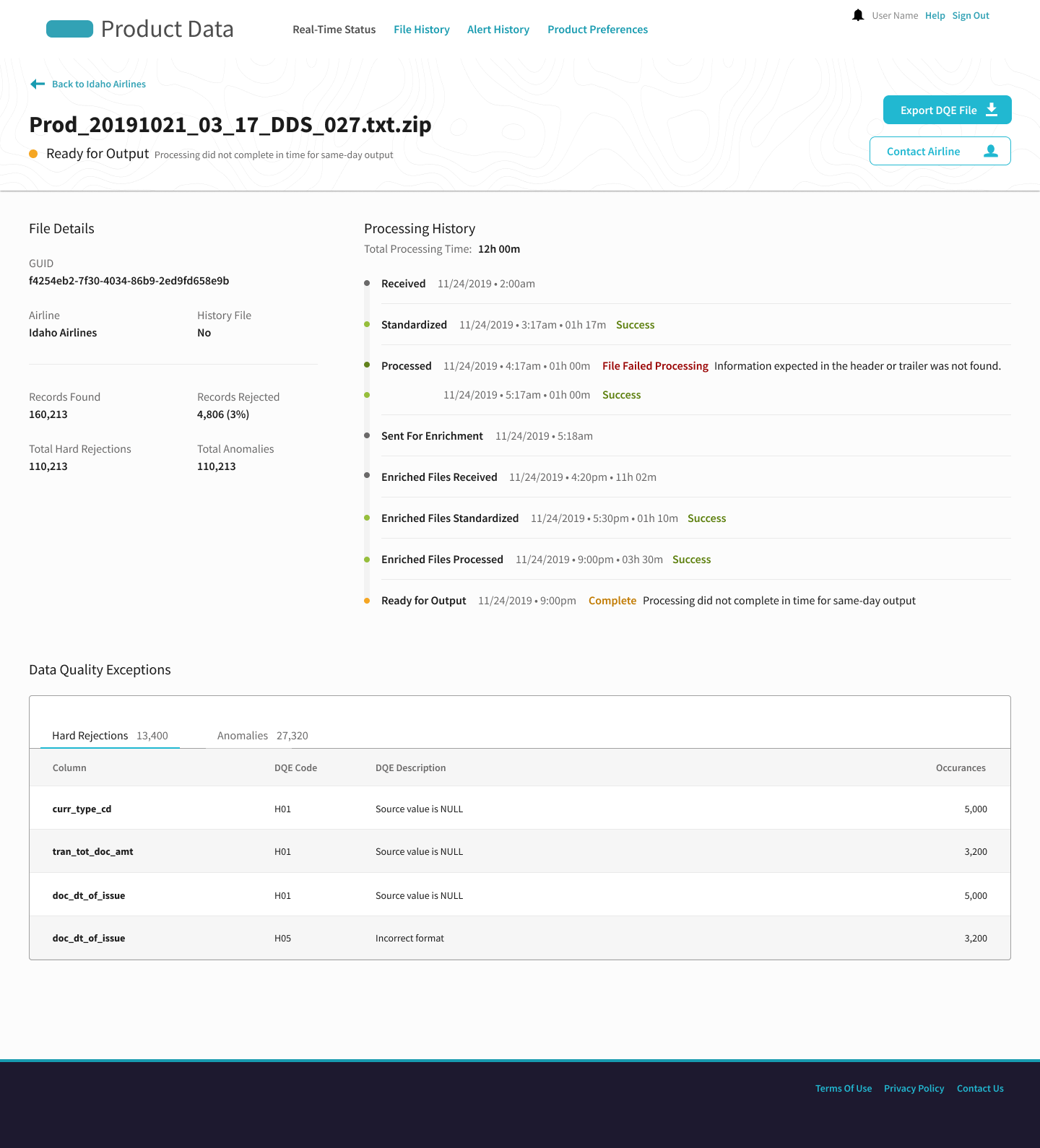The width and height of the screenshot is (1040, 1148).
Task: Select the curr_type_cd table row
Action: (520, 809)
